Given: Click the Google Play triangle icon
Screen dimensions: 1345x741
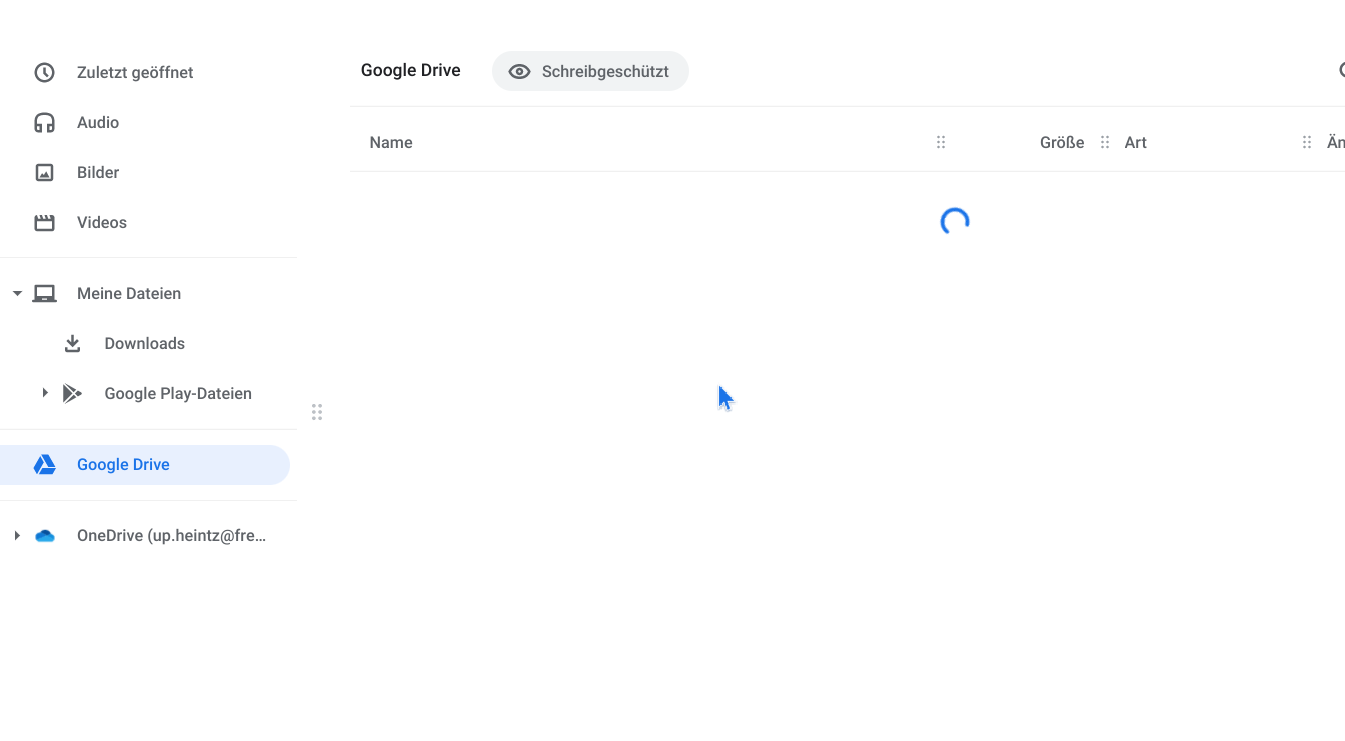Looking at the screenshot, I should click(x=72, y=393).
